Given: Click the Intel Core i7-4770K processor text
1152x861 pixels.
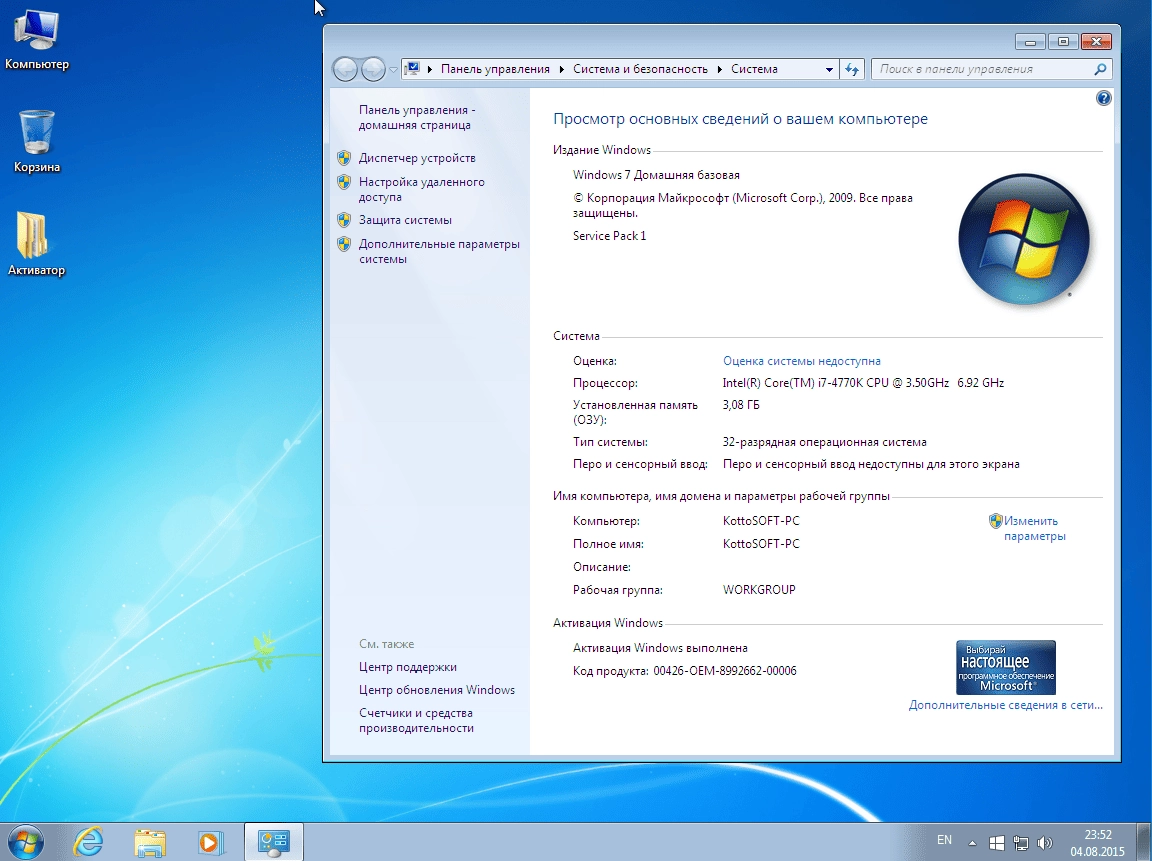Looking at the screenshot, I should point(863,383).
